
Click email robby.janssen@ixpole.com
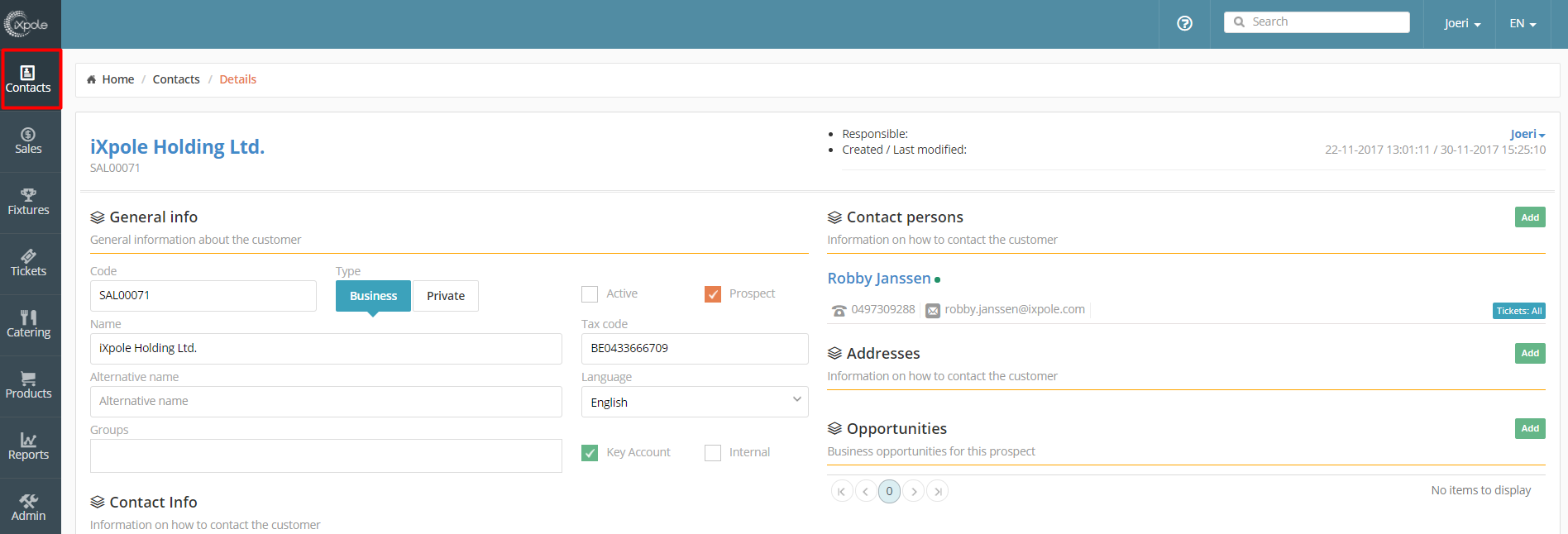click(x=1015, y=309)
